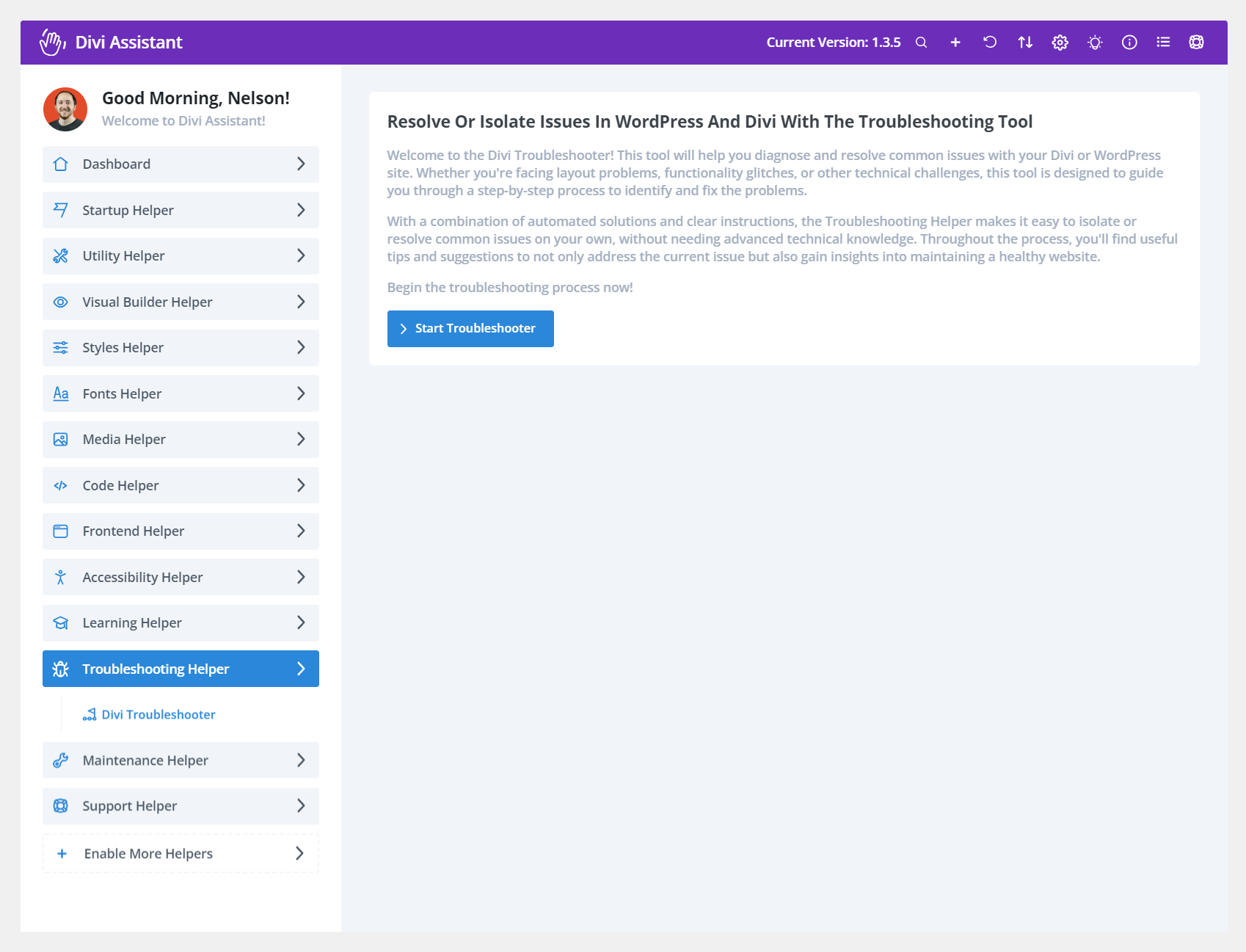Click the Good Morning, Nelson! greeting
This screenshot has height=952, width=1246.
[196, 98]
